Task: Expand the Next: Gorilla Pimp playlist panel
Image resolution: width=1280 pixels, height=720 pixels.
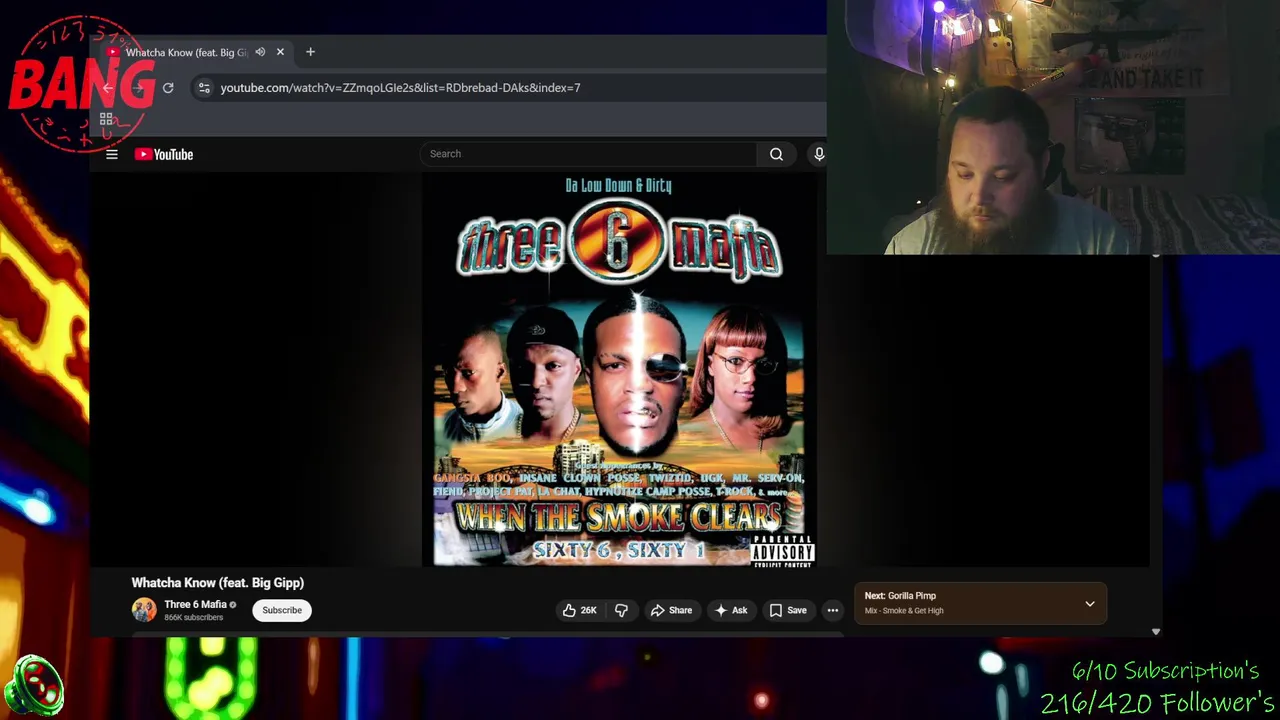Action: pyautogui.click(x=1090, y=604)
